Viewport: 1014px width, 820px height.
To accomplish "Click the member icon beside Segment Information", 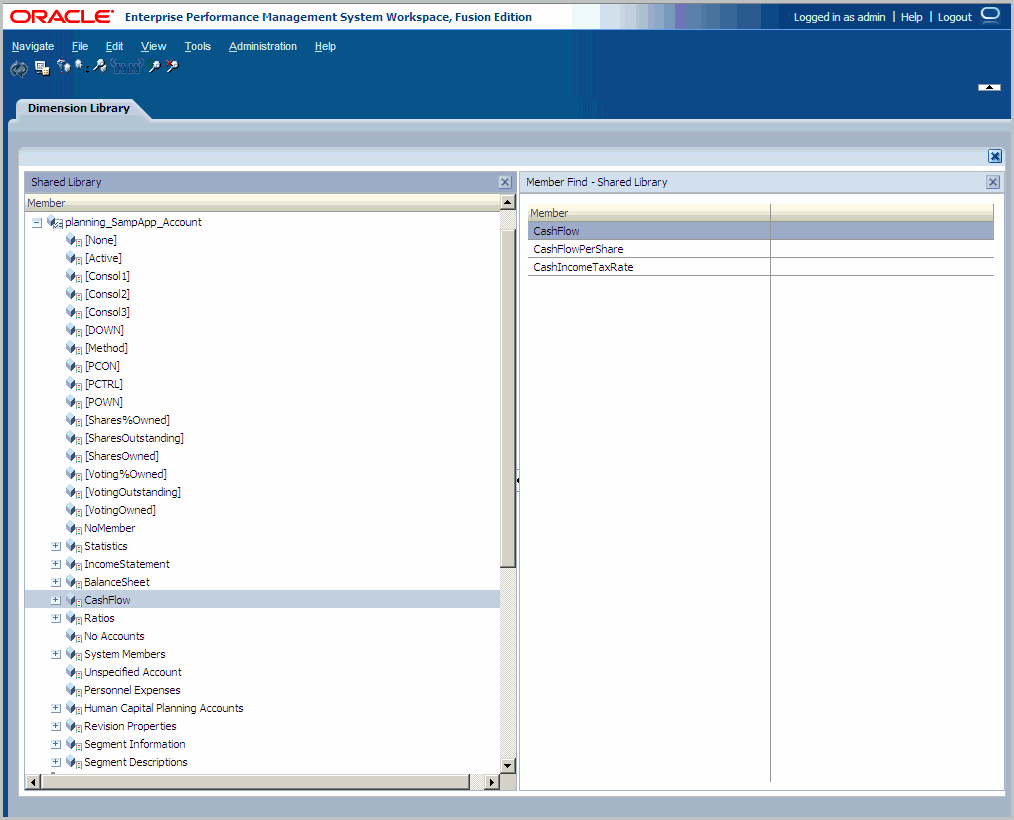I will (x=74, y=744).
